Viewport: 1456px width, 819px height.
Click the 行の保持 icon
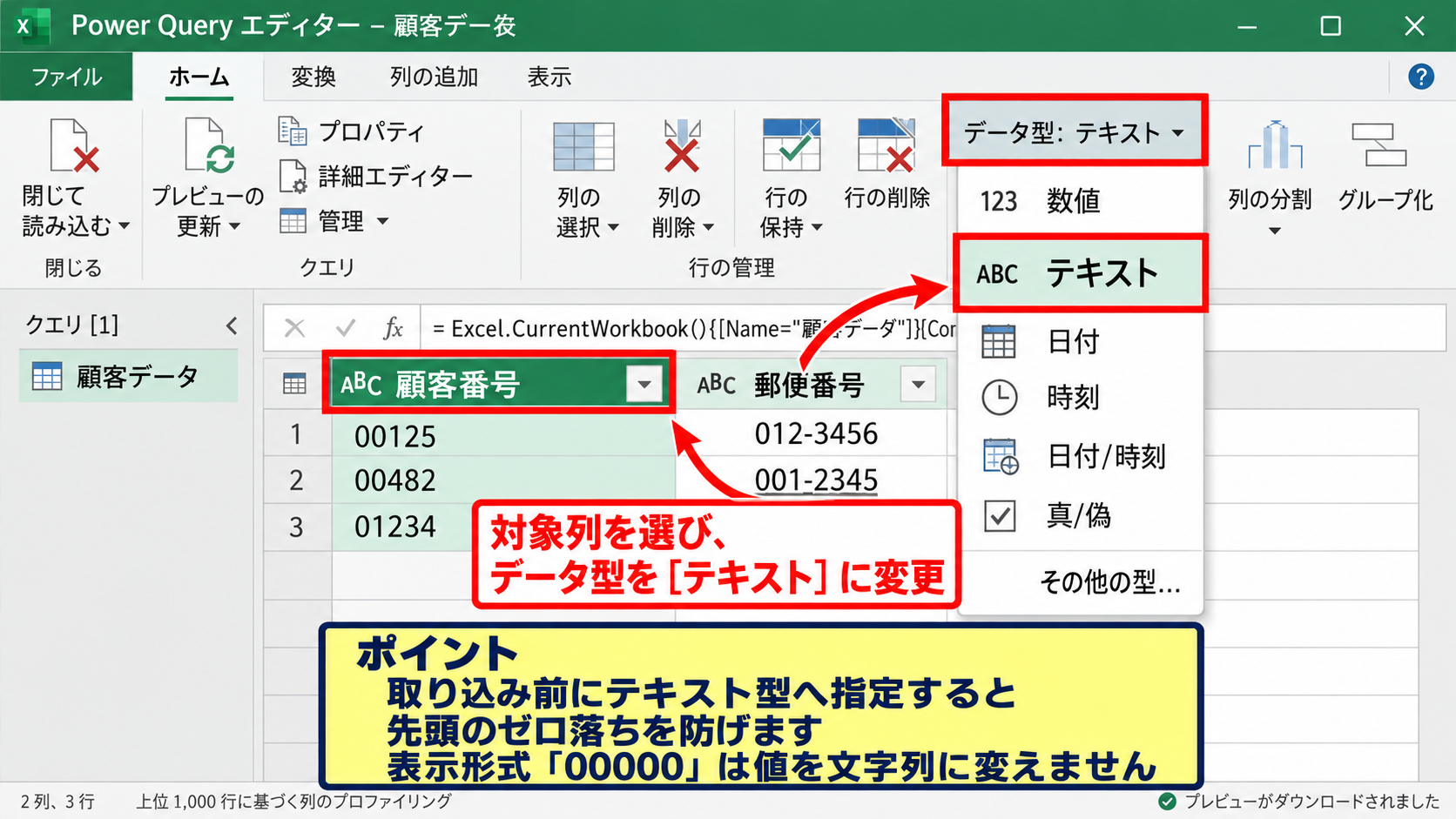[791, 145]
